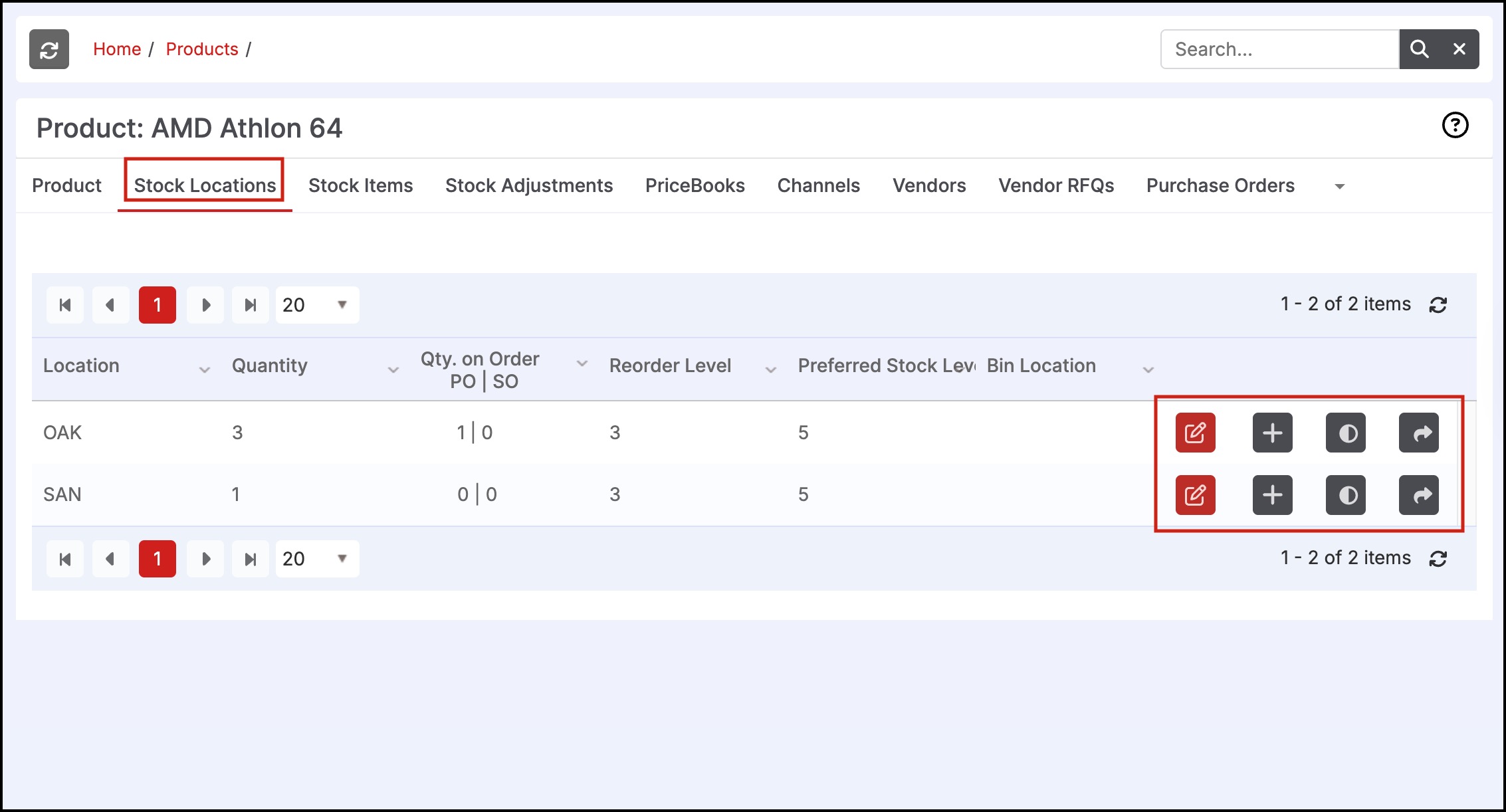Refresh the grid using top pager icon
Screen dimensions: 1506x812
(x=1438, y=305)
